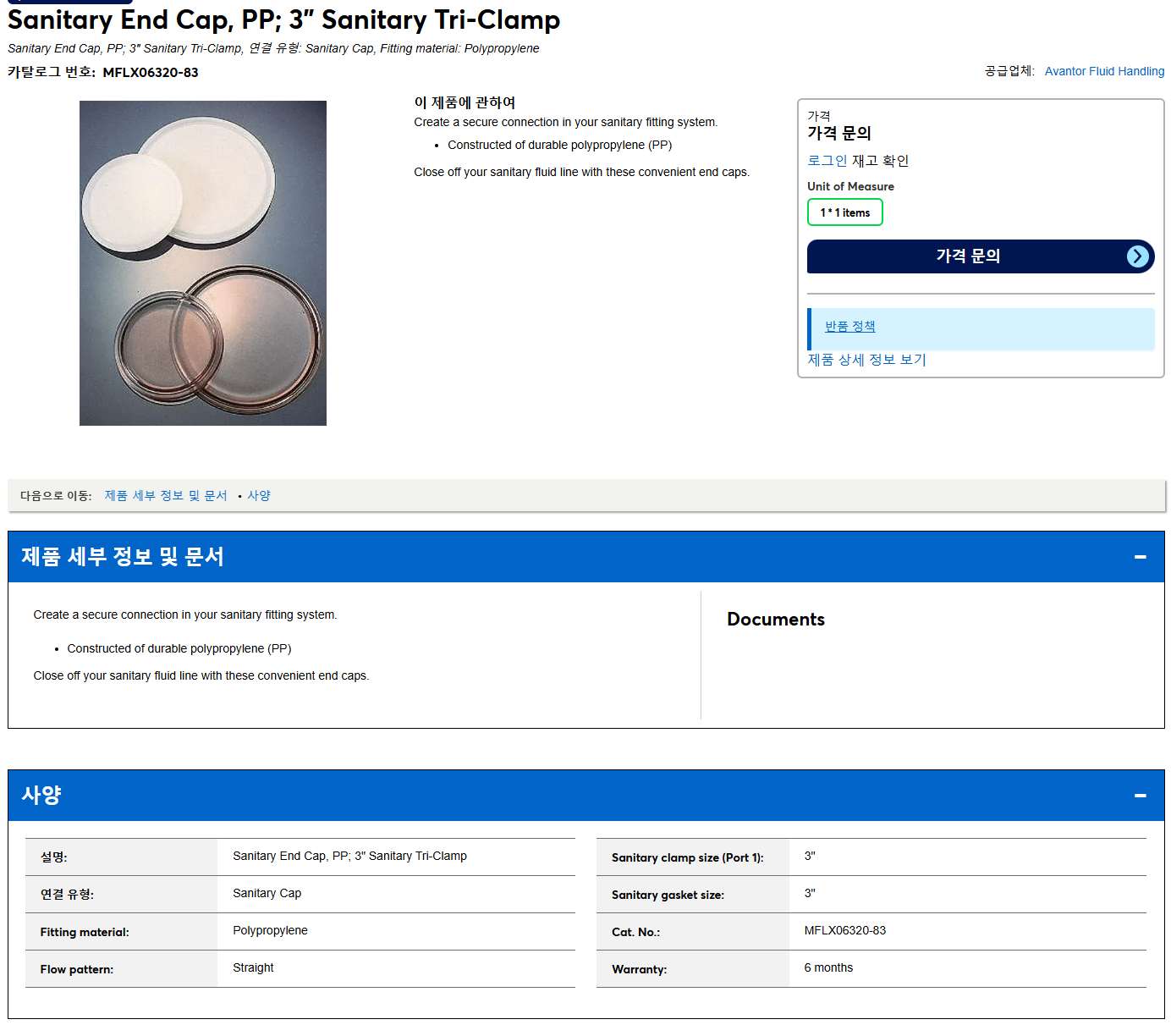This screenshot has width=1171, height=1036.
Task: Jump to 제품 세부 정보 및 문서 anchor
Action: coord(166,496)
